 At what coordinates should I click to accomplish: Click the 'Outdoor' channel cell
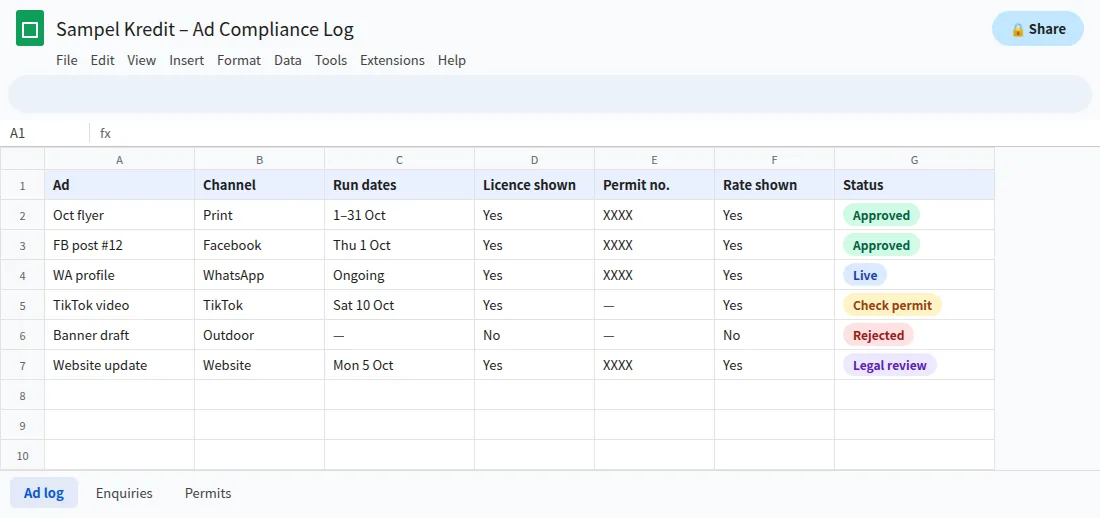pos(260,335)
